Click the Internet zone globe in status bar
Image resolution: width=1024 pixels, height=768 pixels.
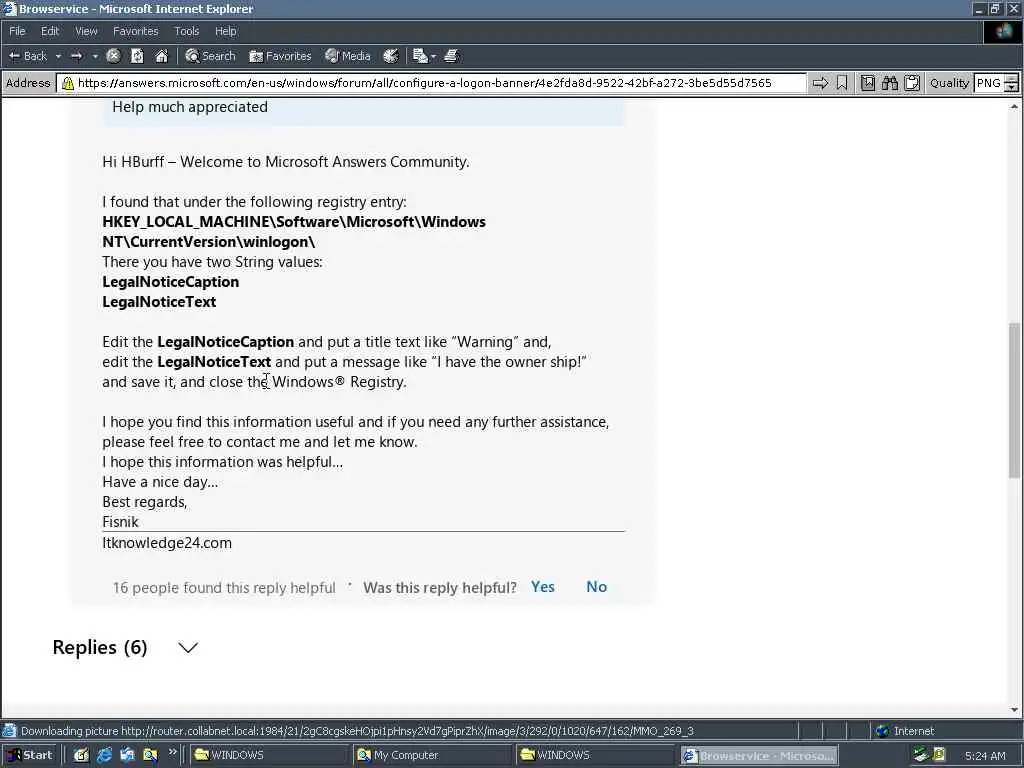(882, 731)
